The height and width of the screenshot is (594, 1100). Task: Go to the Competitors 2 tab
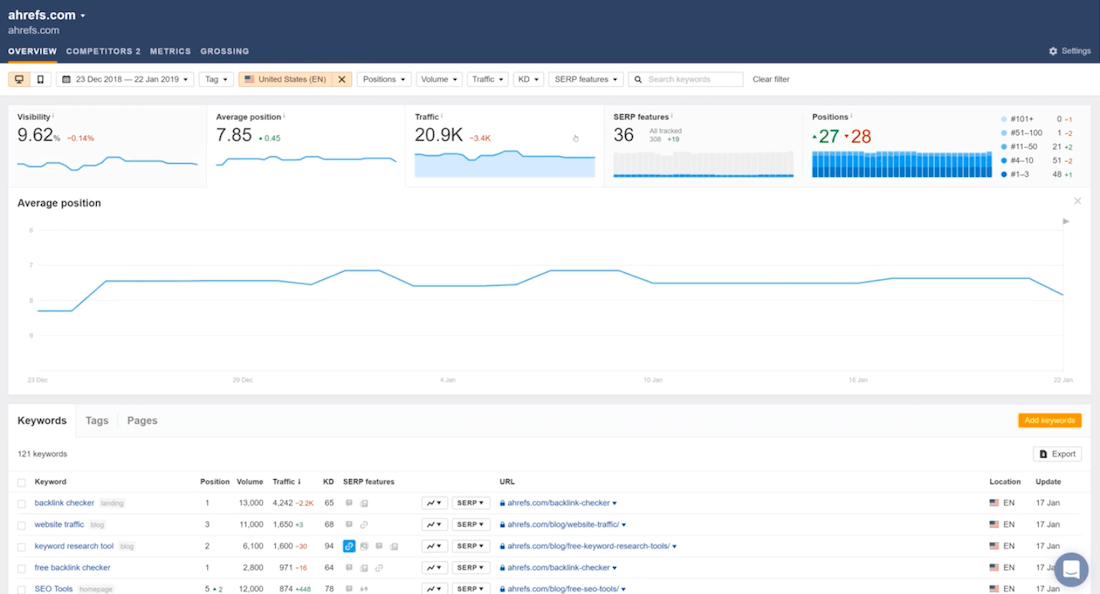pyautogui.click(x=103, y=51)
